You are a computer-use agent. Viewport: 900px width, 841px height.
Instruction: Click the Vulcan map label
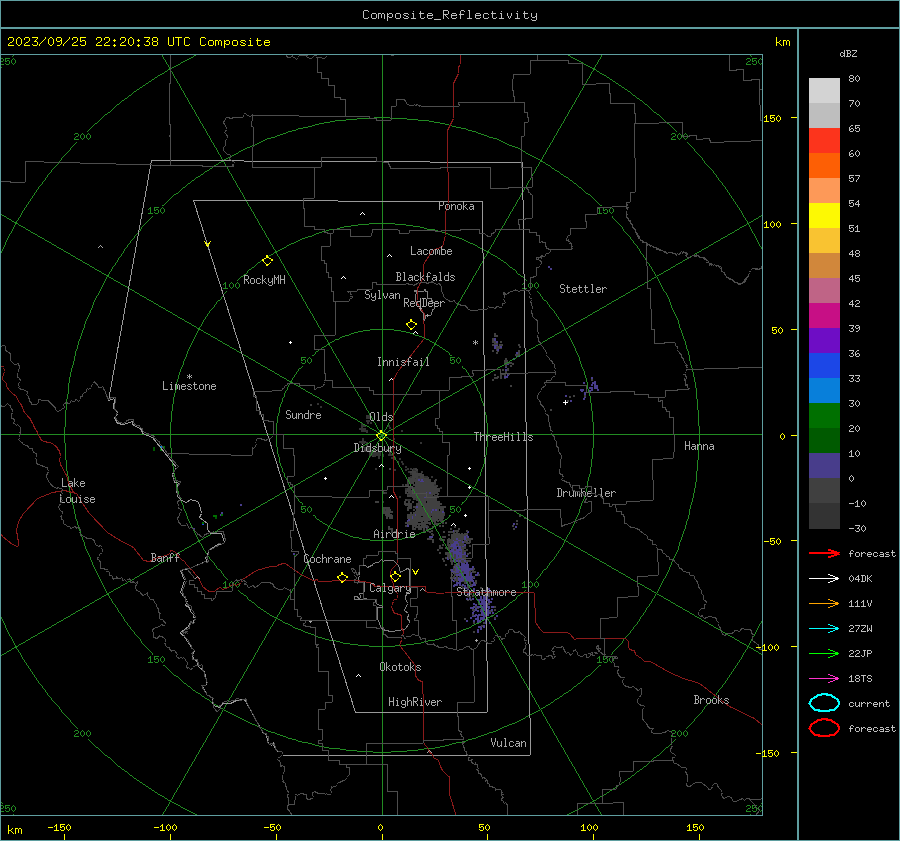coord(508,743)
